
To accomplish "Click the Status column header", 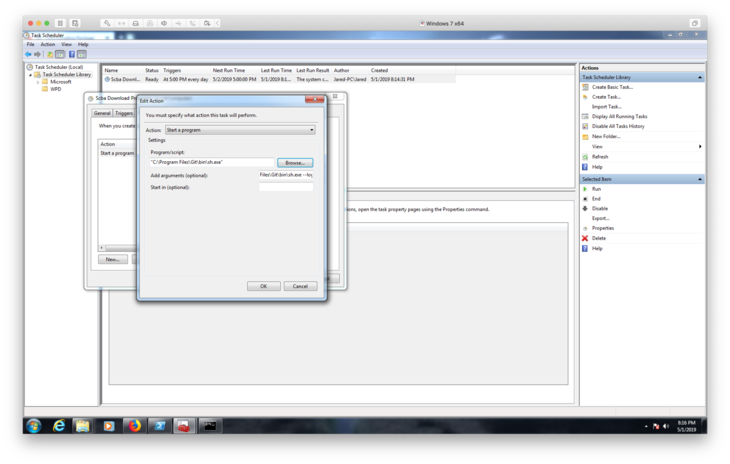I will (x=152, y=70).
